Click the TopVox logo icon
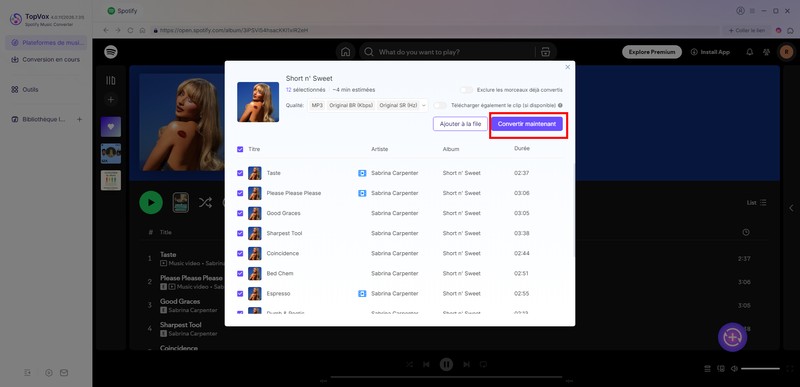 point(16,19)
